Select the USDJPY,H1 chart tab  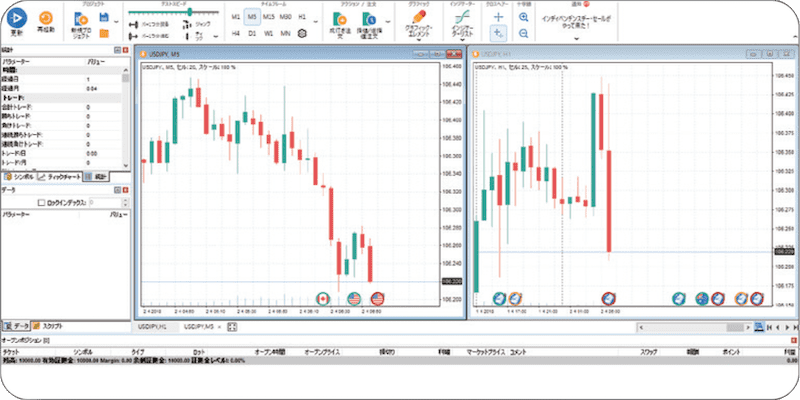click(x=150, y=326)
